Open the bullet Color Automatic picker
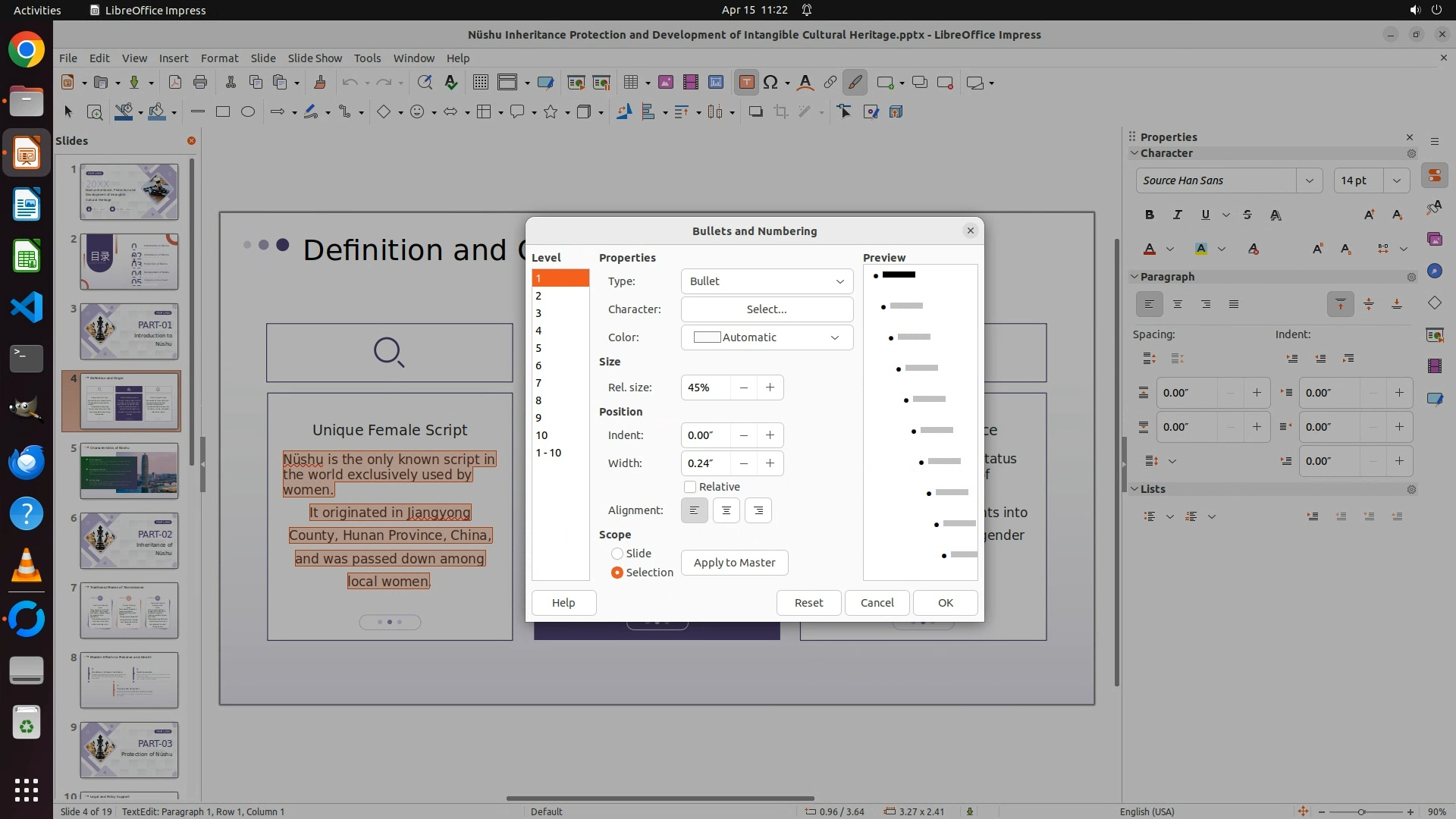The image size is (1456, 819). click(767, 337)
